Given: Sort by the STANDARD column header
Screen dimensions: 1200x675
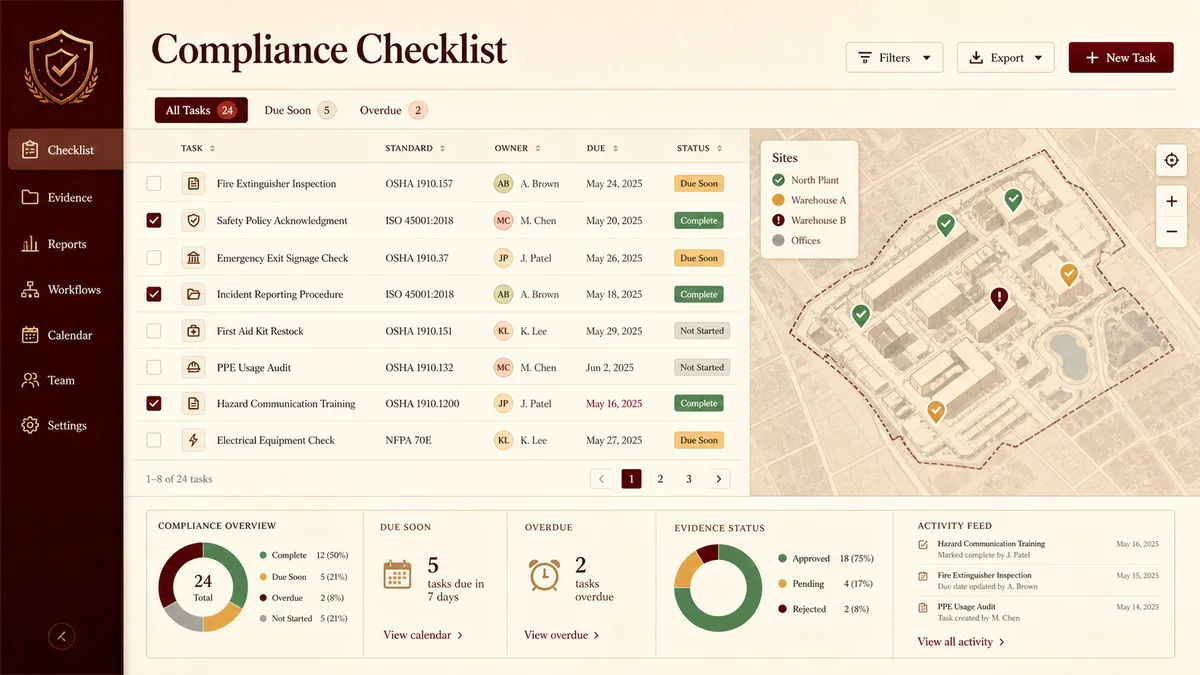Looking at the screenshot, I should 415,148.
